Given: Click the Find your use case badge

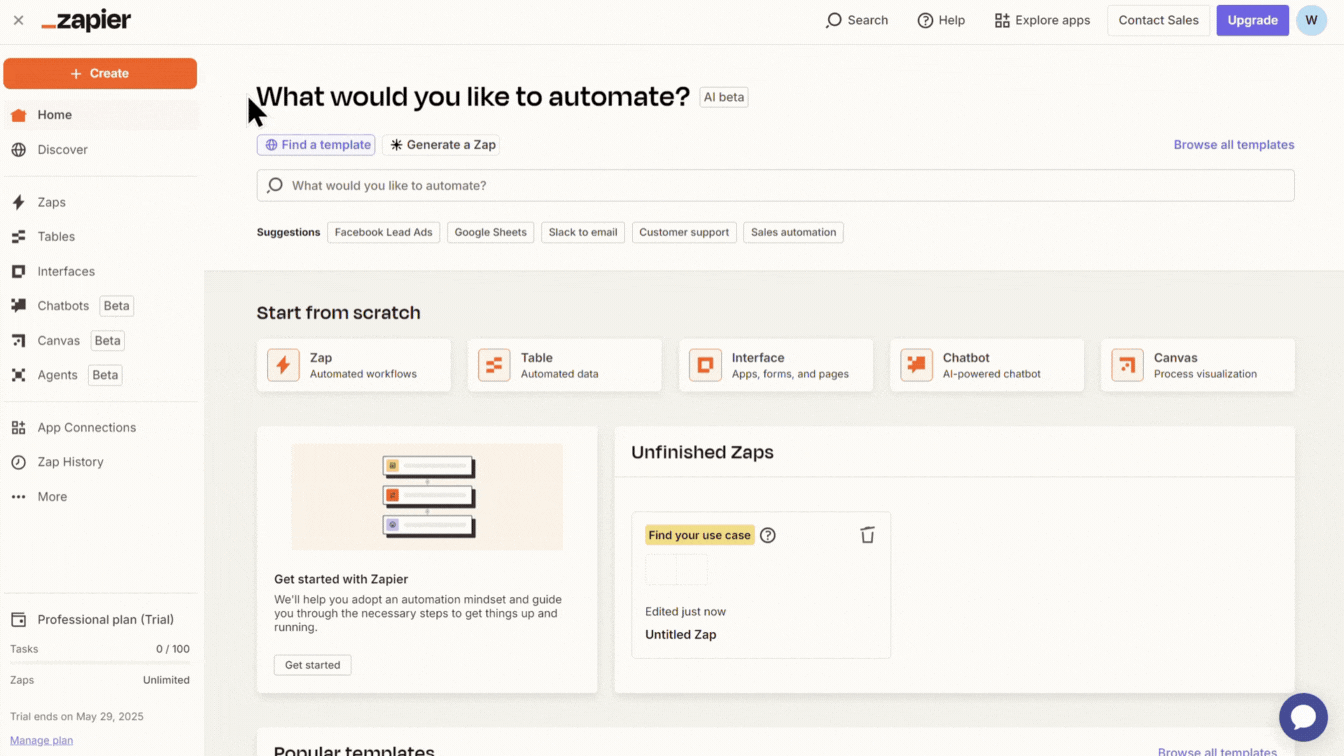Looking at the screenshot, I should [x=699, y=535].
